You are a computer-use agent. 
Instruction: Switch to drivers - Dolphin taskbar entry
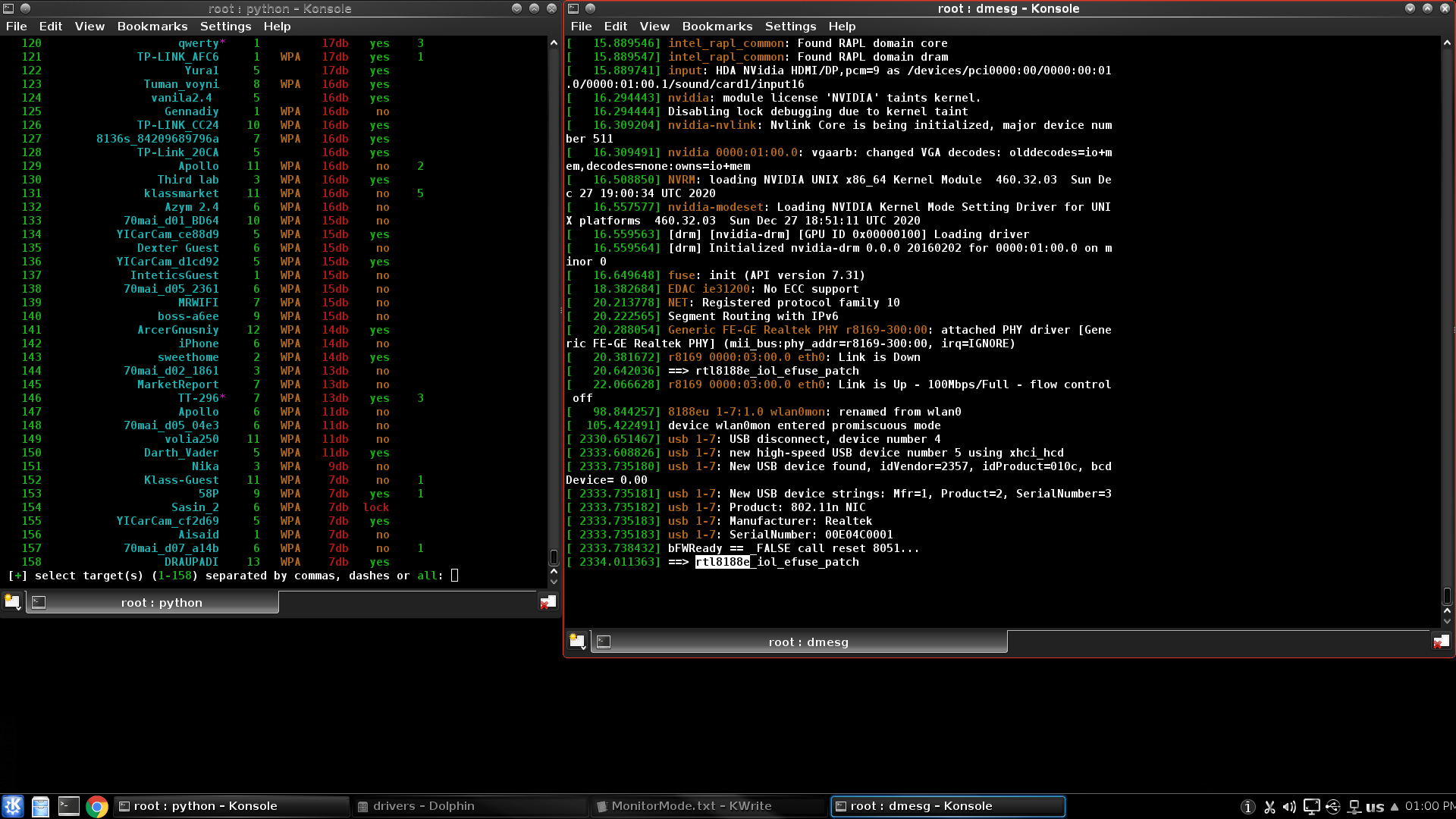[423, 806]
